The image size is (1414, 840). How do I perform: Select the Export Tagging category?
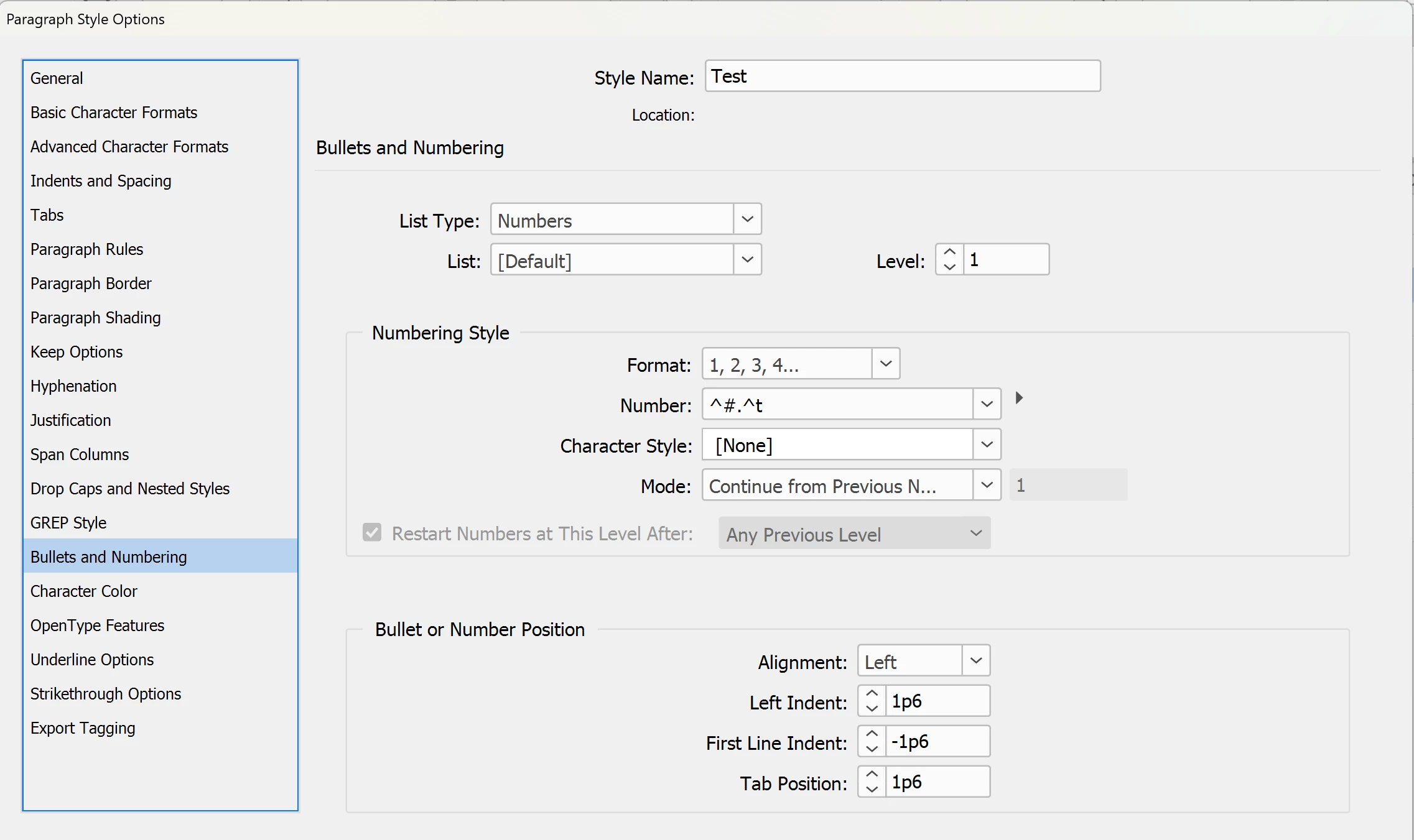coord(83,728)
